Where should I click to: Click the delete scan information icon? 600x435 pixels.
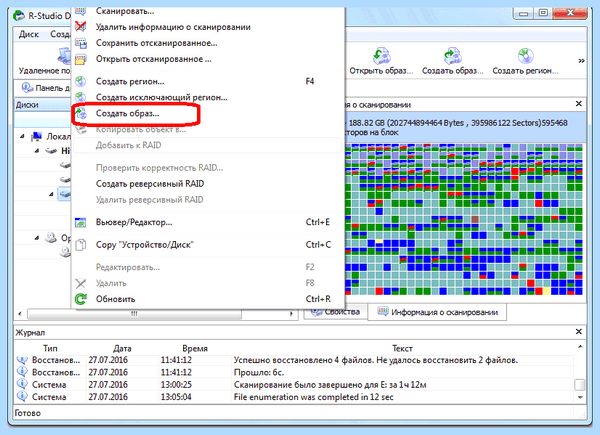[81, 27]
